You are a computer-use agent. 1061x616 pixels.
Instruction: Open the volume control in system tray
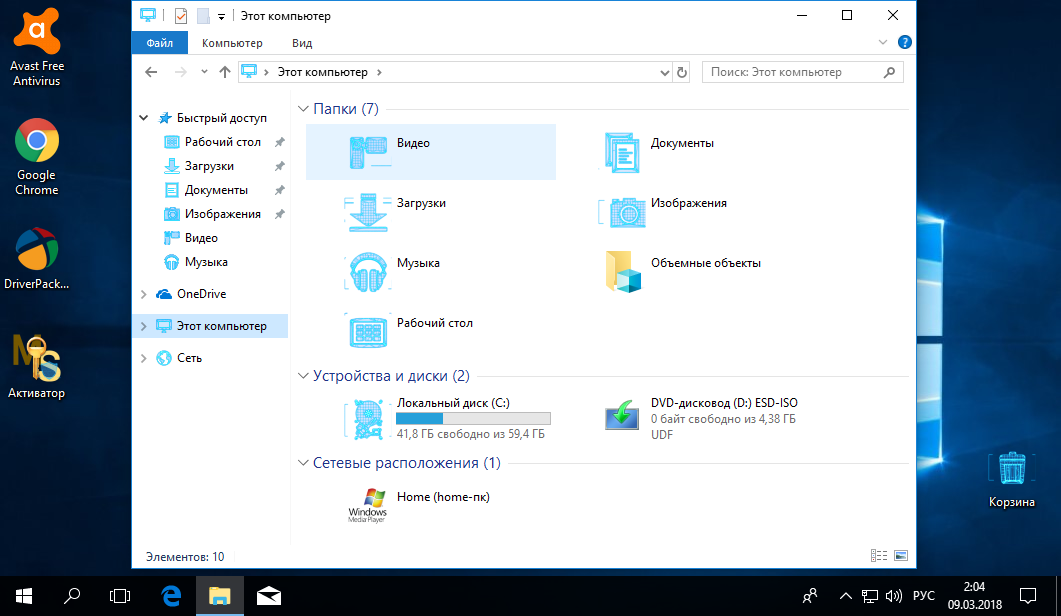pos(894,596)
